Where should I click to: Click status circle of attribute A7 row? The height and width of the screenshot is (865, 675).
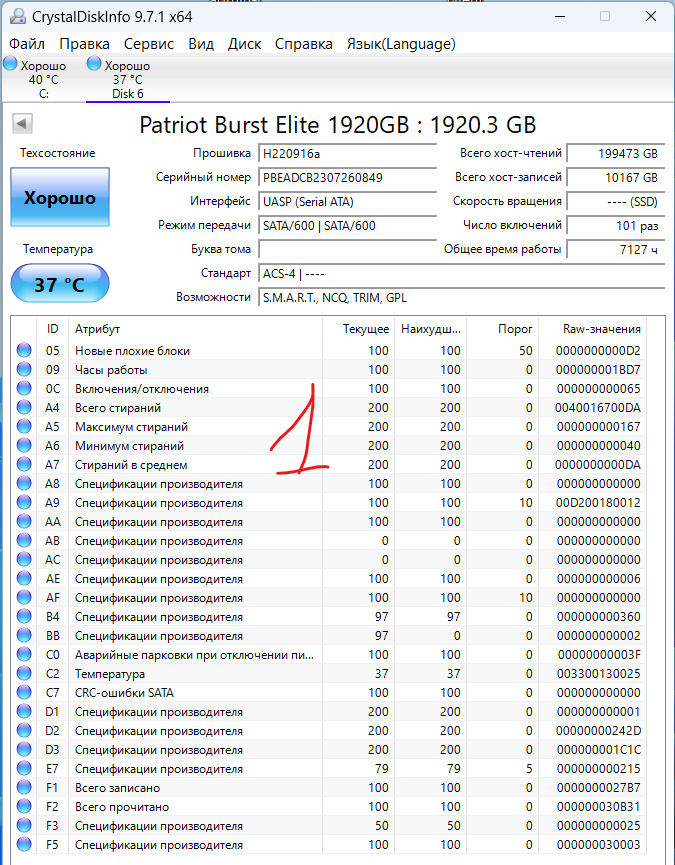coord(24,464)
